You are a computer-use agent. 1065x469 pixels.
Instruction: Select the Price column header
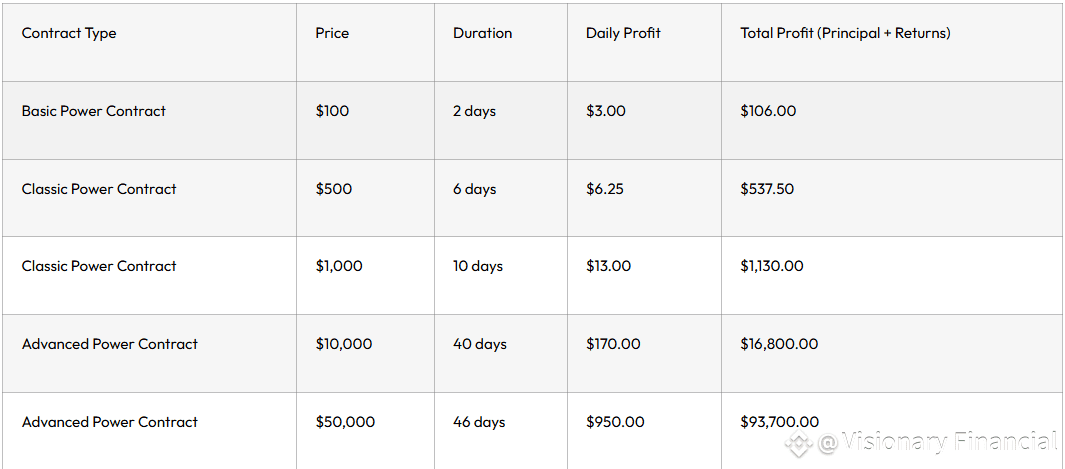pyautogui.click(x=332, y=33)
